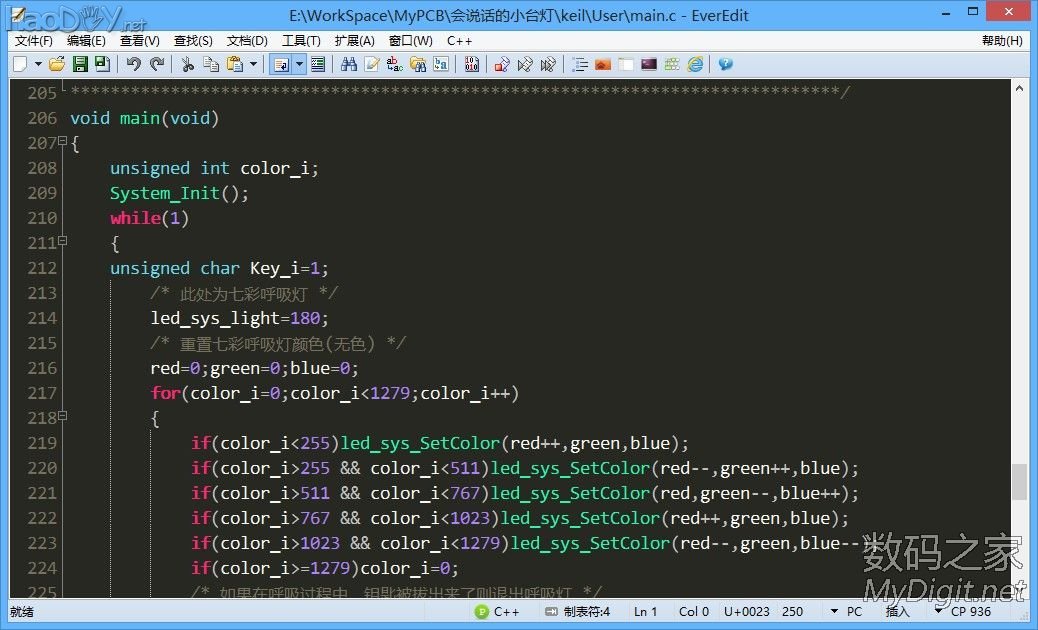Open the new file dropdown arrow

(x=38, y=64)
